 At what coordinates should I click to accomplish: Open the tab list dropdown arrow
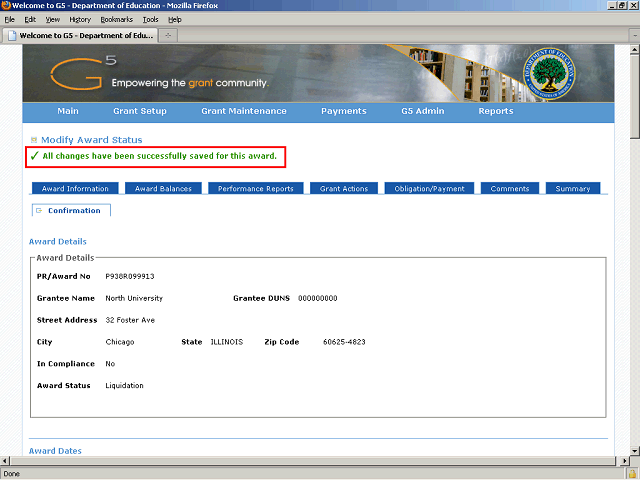pos(635,36)
